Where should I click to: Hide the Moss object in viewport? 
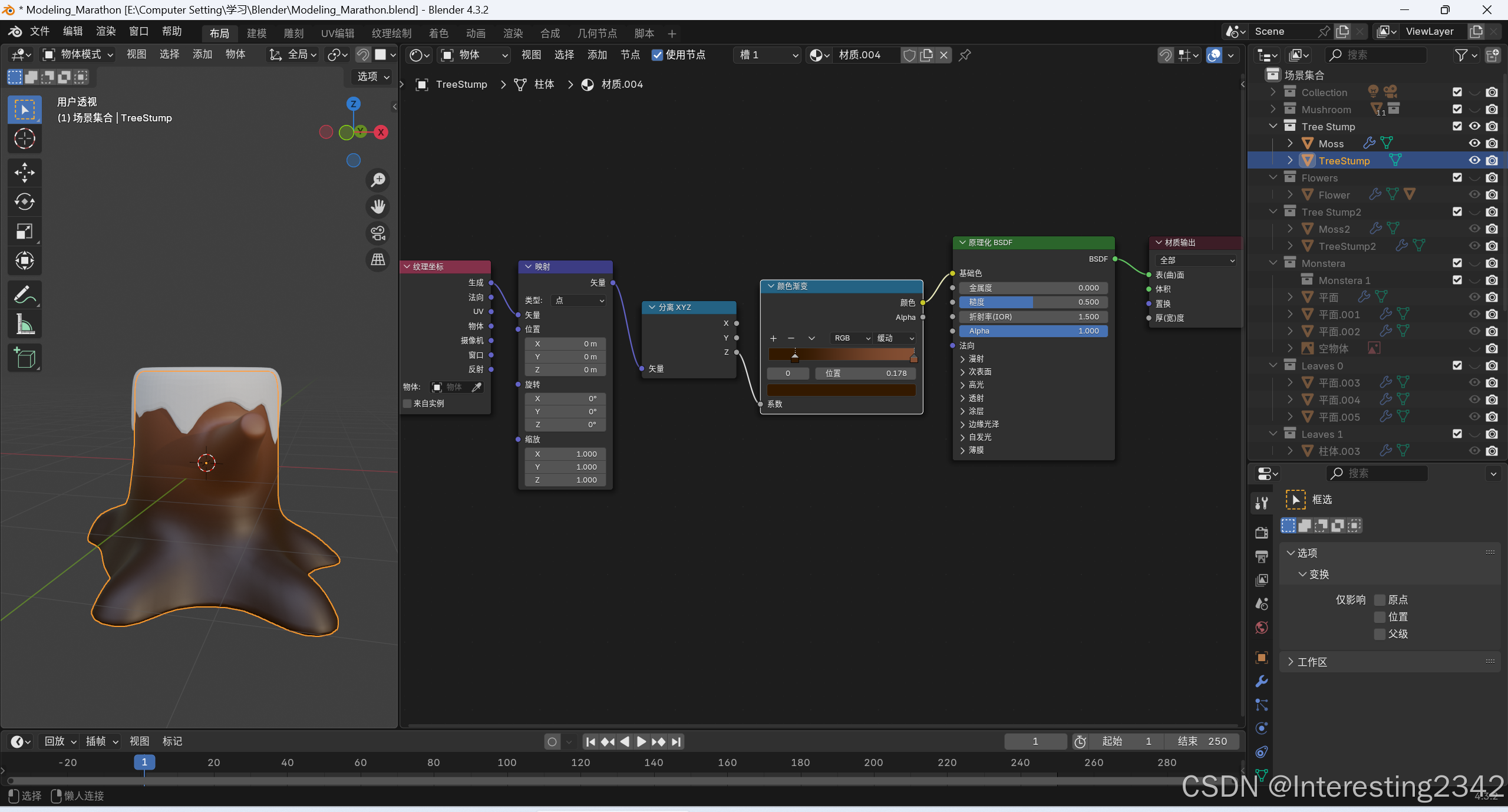point(1474,143)
